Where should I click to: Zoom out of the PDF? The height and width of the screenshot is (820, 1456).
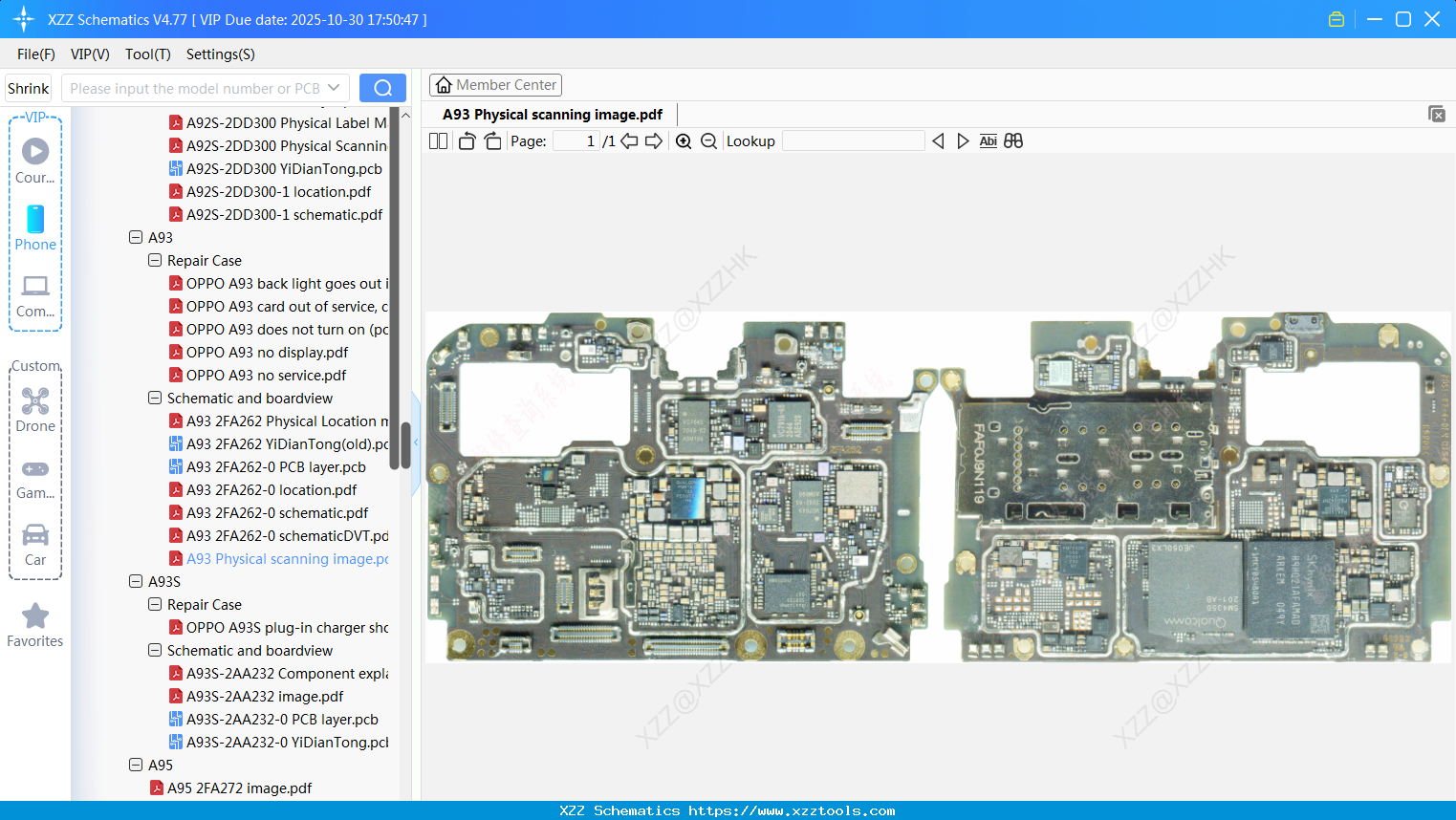(708, 140)
